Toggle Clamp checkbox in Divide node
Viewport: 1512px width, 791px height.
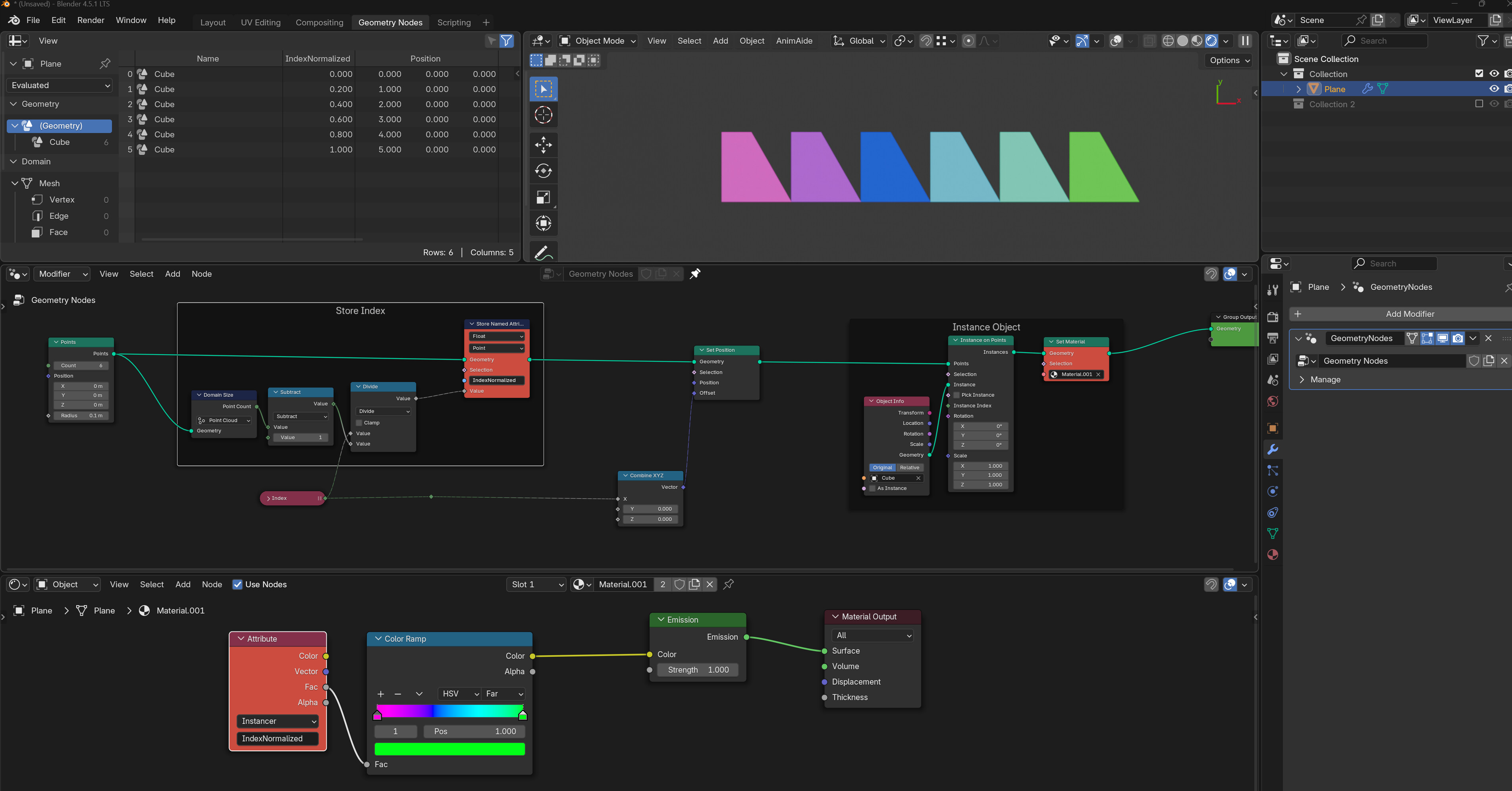pos(359,423)
